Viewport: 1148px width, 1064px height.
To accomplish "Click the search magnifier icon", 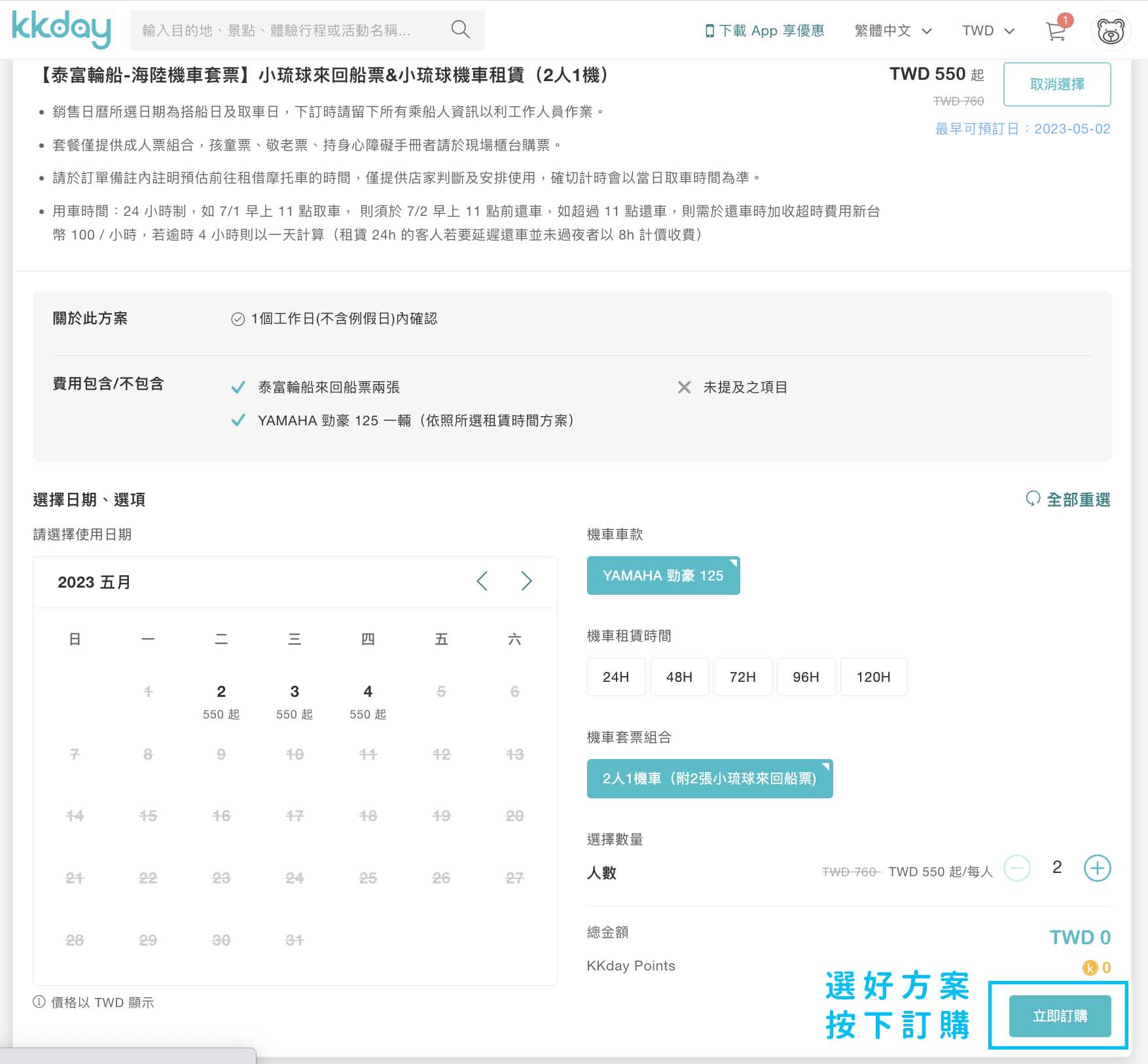I will pos(460,29).
